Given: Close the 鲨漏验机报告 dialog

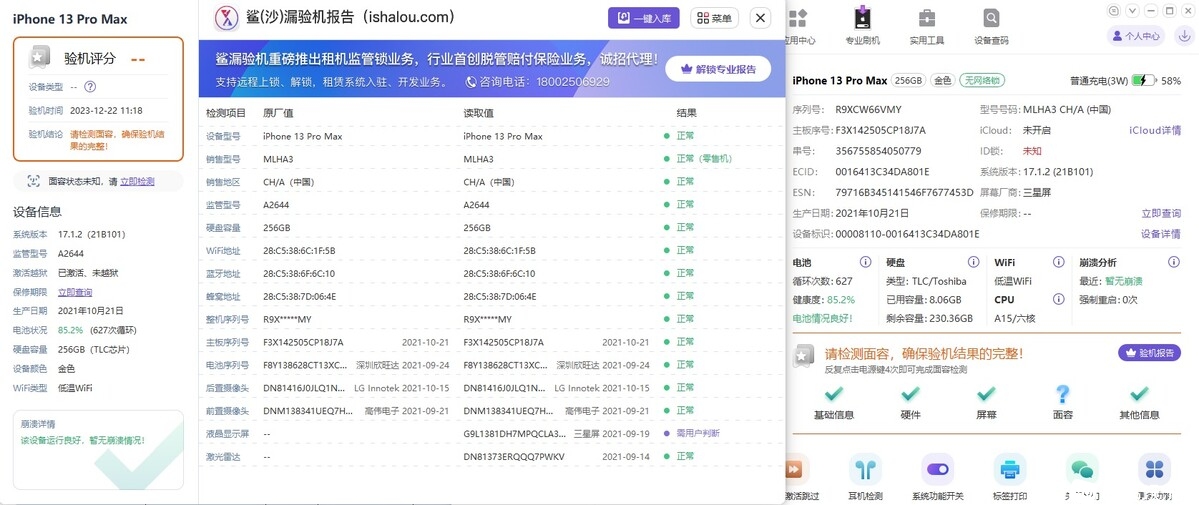Looking at the screenshot, I should pos(760,18).
